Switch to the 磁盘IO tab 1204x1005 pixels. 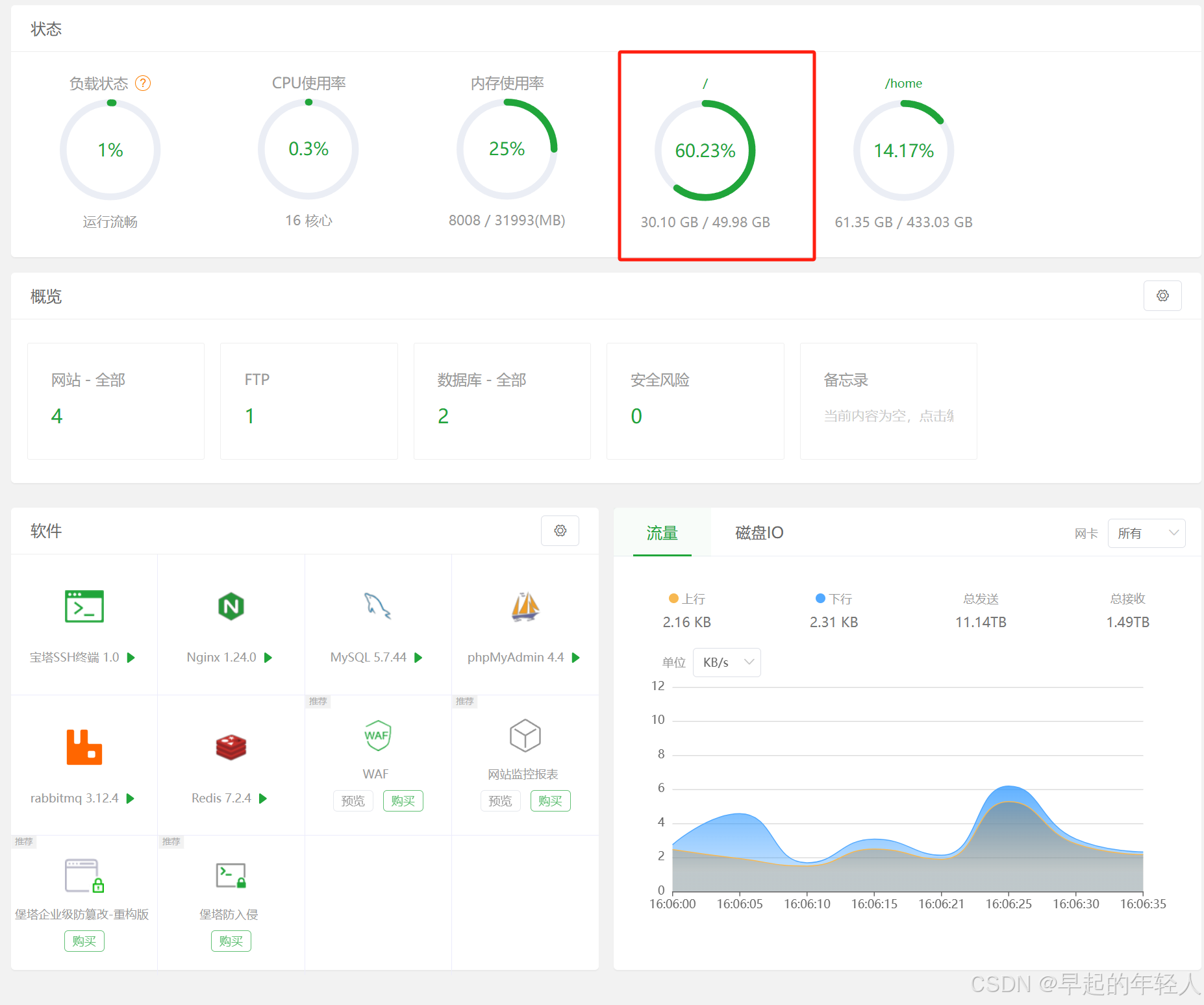759,533
